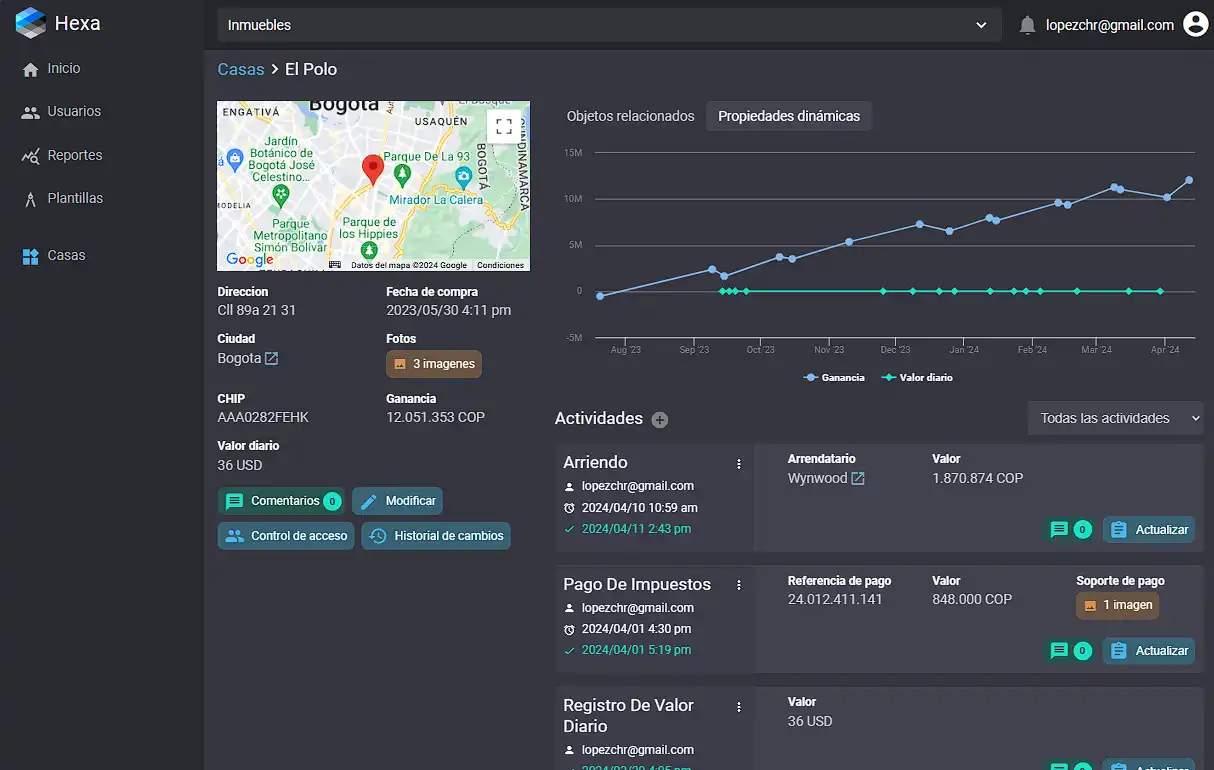Click the map keyboard shortcuts icon
This screenshot has height=770, width=1214.
pos(335,265)
